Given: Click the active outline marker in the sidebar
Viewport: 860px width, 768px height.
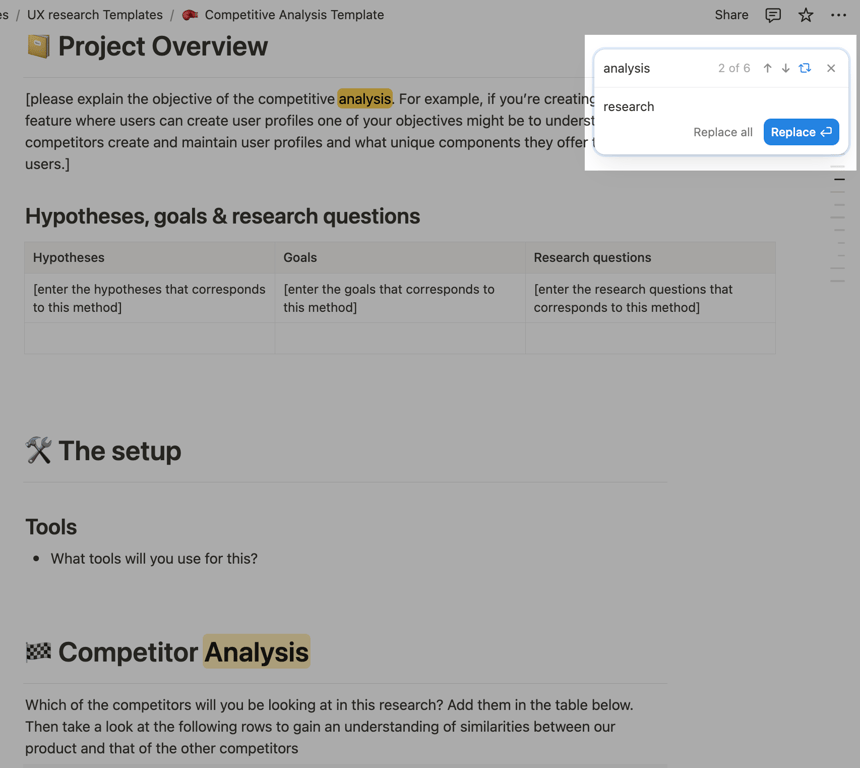Looking at the screenshot, I should (839, 179).
